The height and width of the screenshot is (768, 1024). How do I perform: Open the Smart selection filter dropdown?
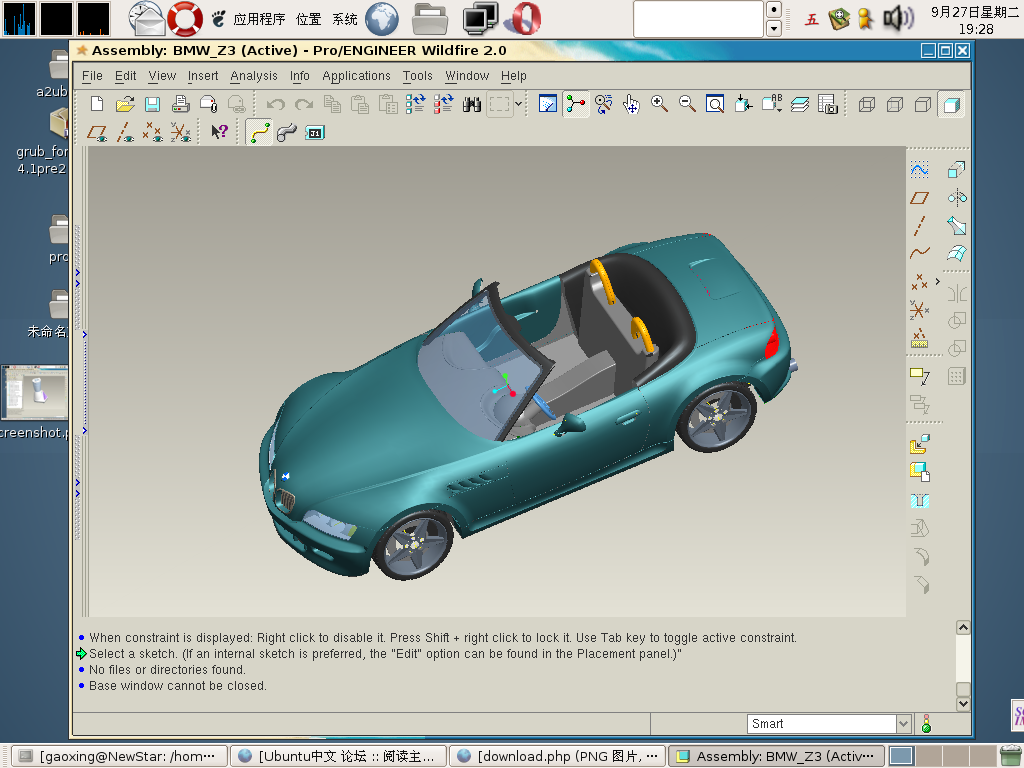click(x=904, y=724)
